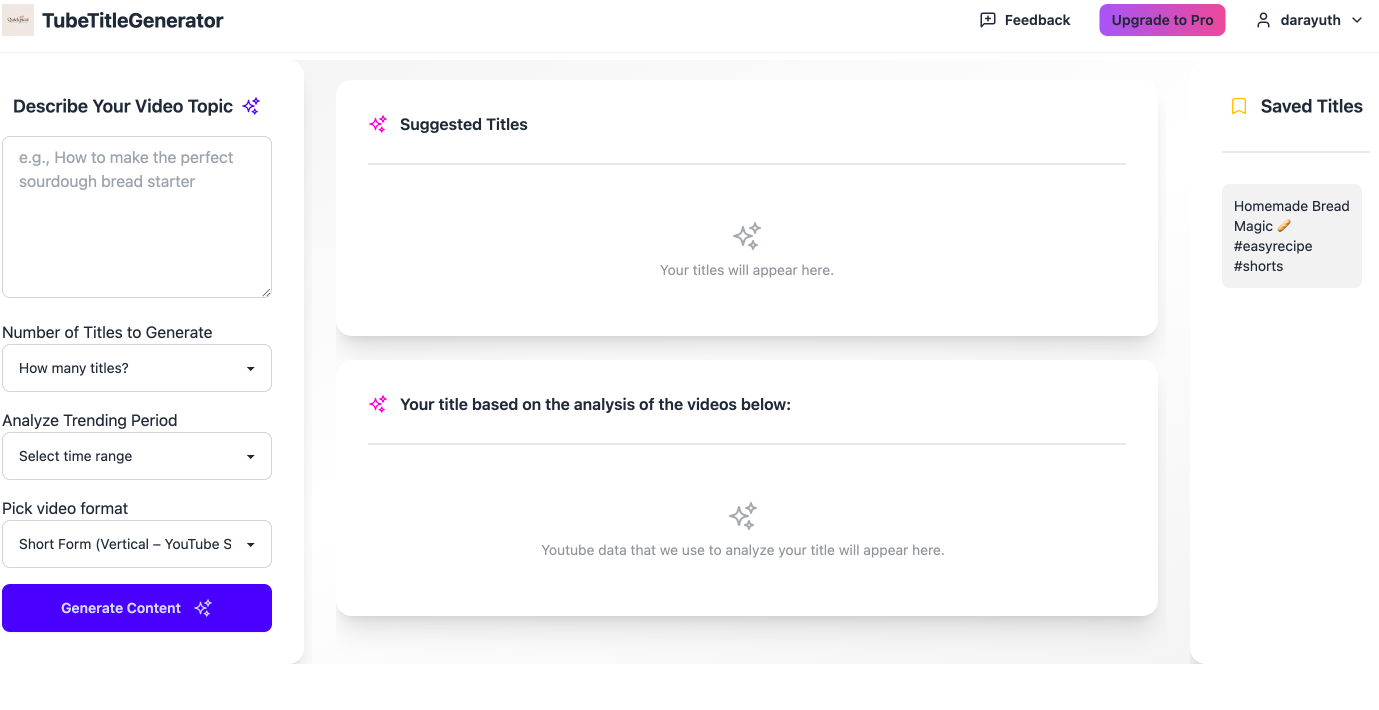Viewport: 1379px width, 710px height.
Task: Click the Feedback speech bubble icon
Action: 988,20
